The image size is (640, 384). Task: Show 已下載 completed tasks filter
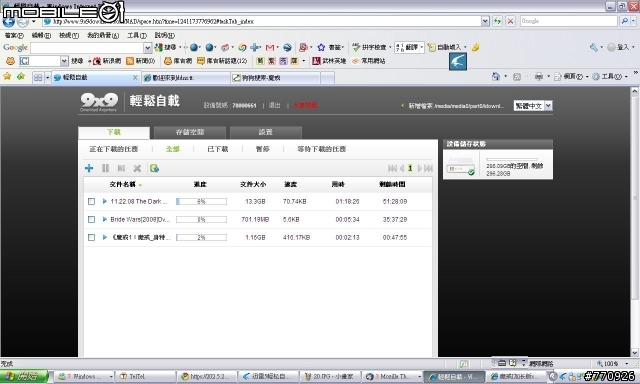tap(218, 149)
